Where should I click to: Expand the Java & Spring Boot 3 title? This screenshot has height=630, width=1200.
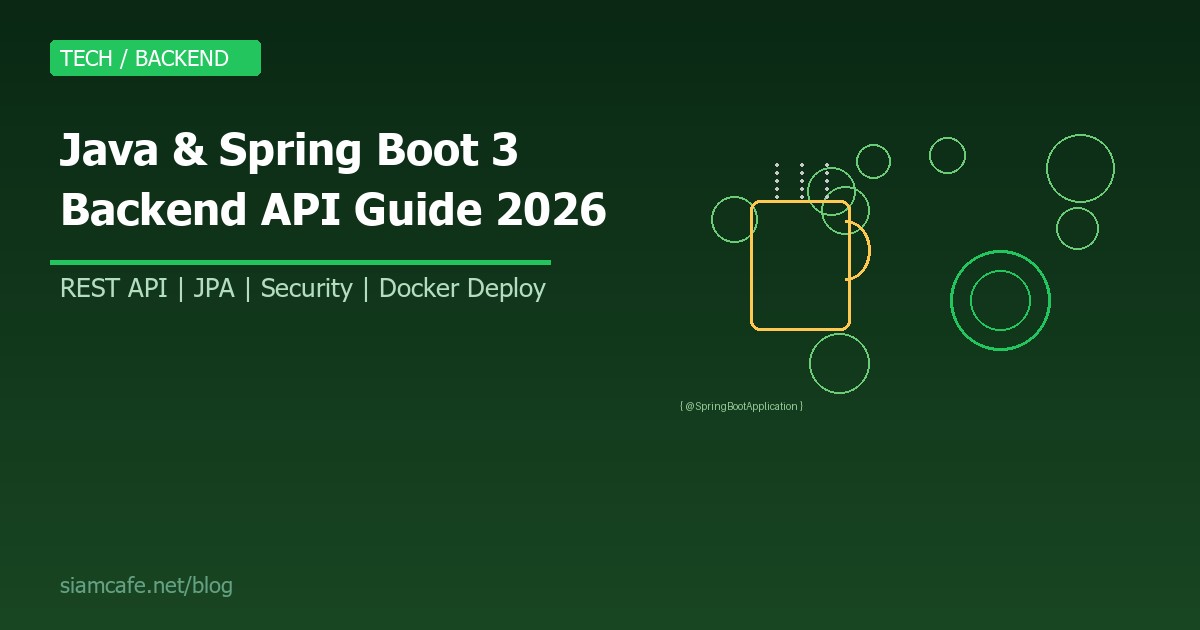pyautogui.click(x=288, y=150)
